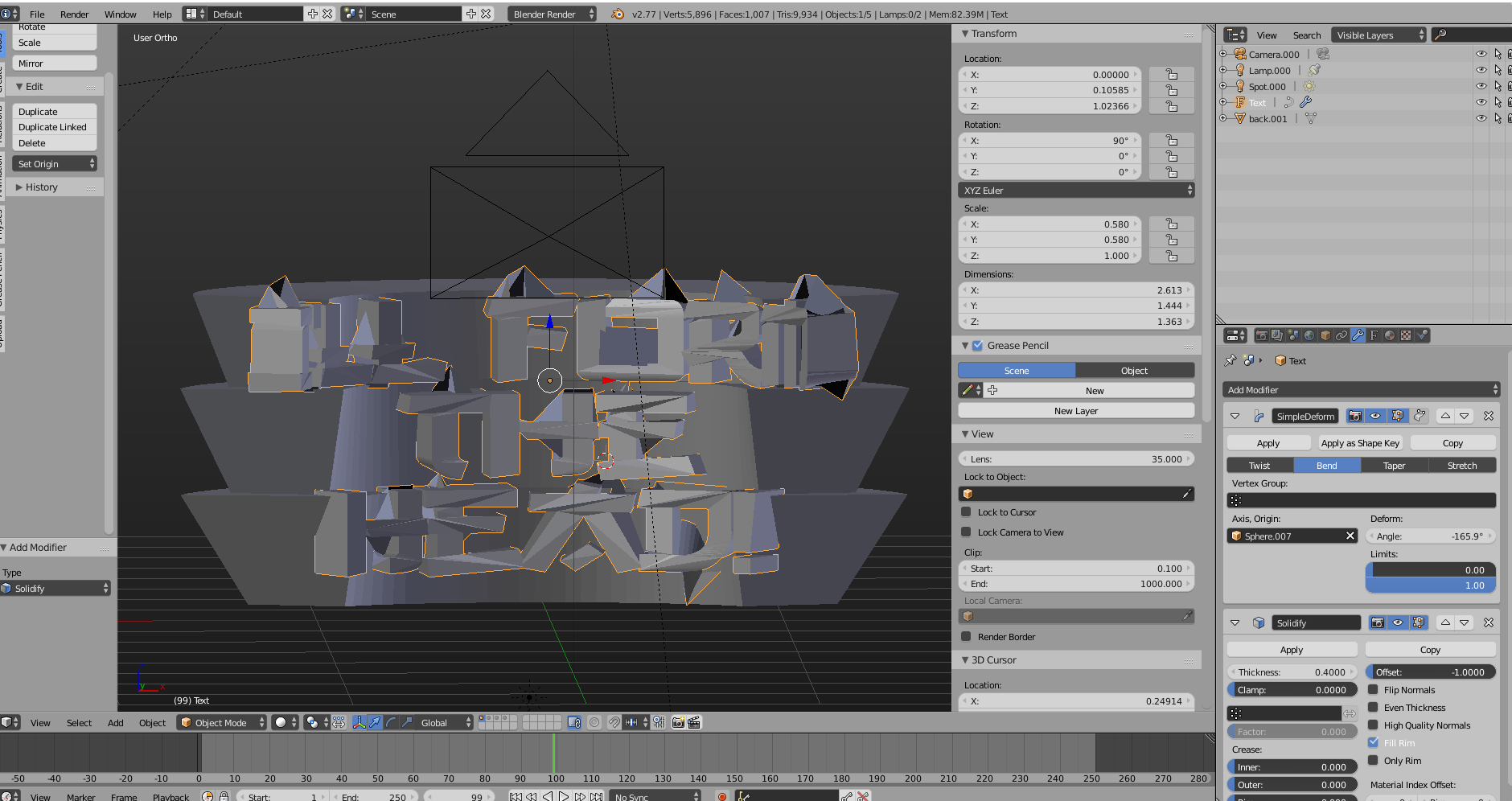
Task: Open the Scene properties tab icon
Action: pyautogui.click(x=1293, y=335)
